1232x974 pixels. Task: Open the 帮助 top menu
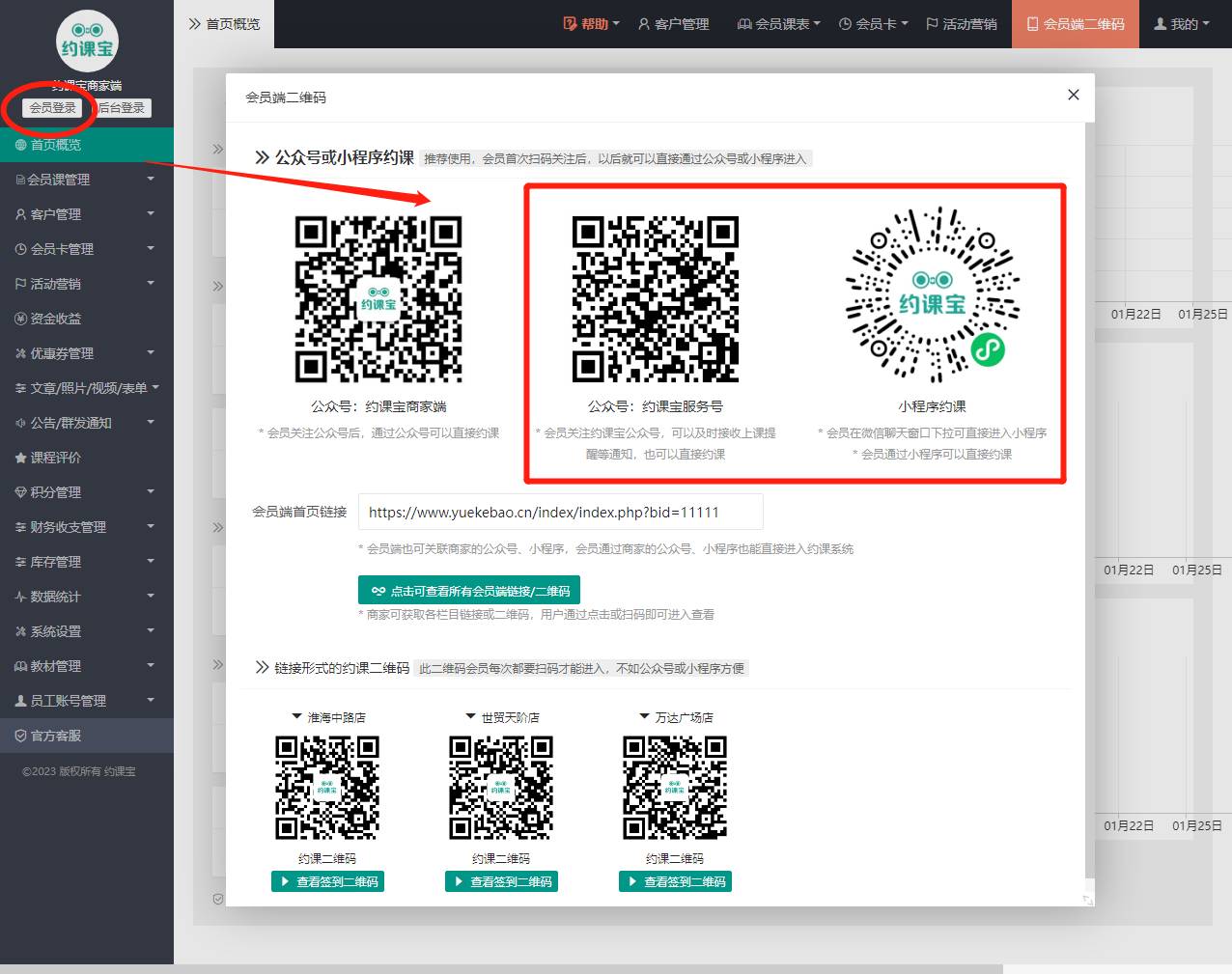[x=591, y=24]
